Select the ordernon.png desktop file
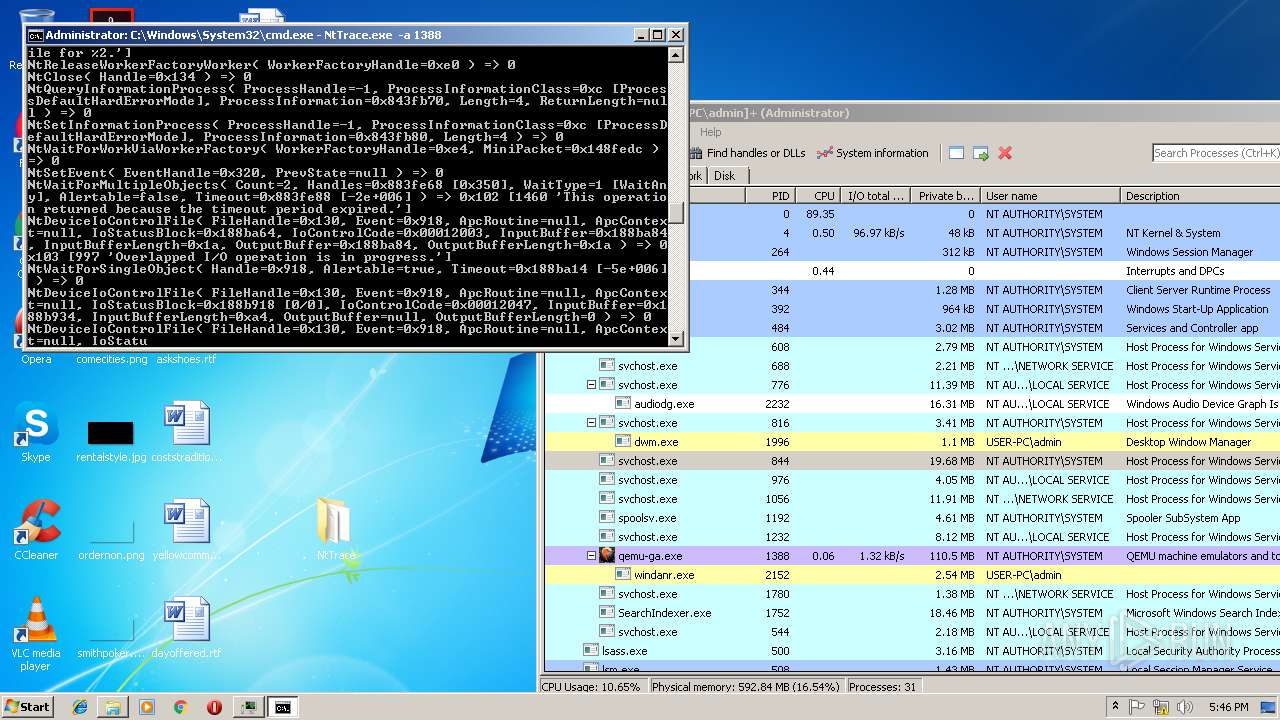 coord(111,537)
